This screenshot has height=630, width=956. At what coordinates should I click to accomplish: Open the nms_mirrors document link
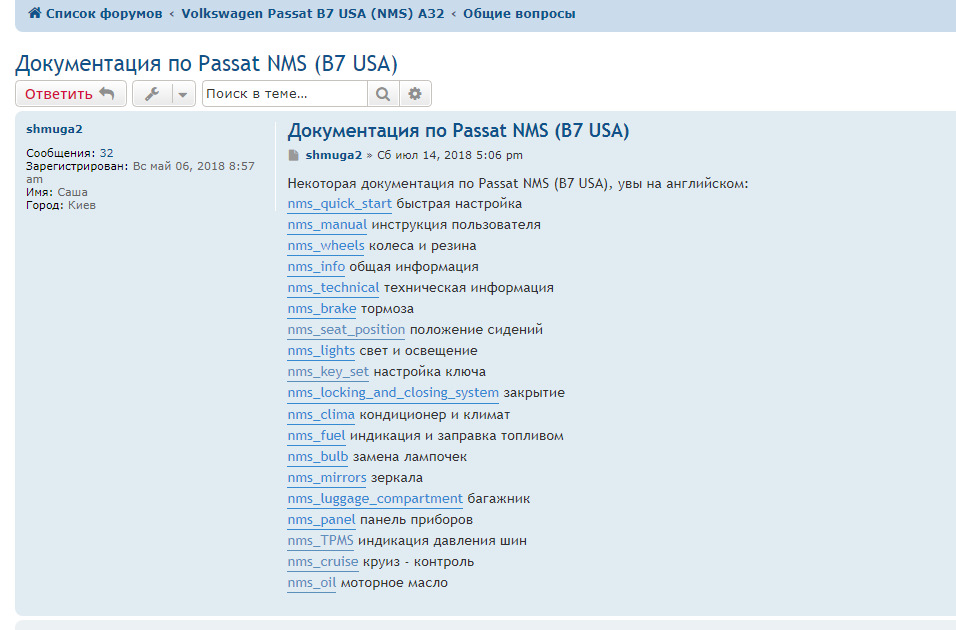[327, 478]
